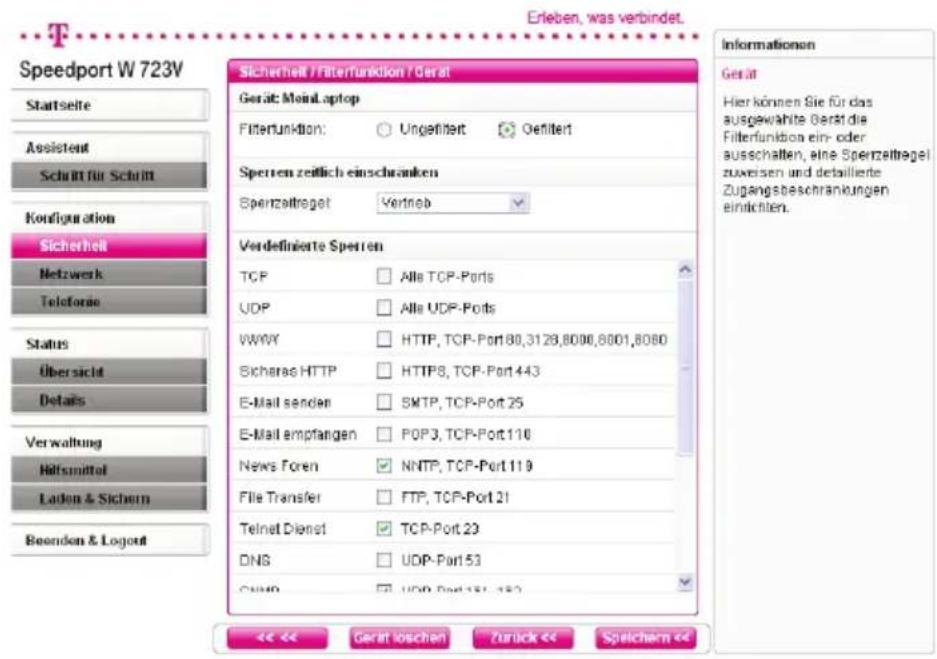Click the Erleben, was verbindet slogan
This screenshot has height=659, width=937.
point(605,18)
